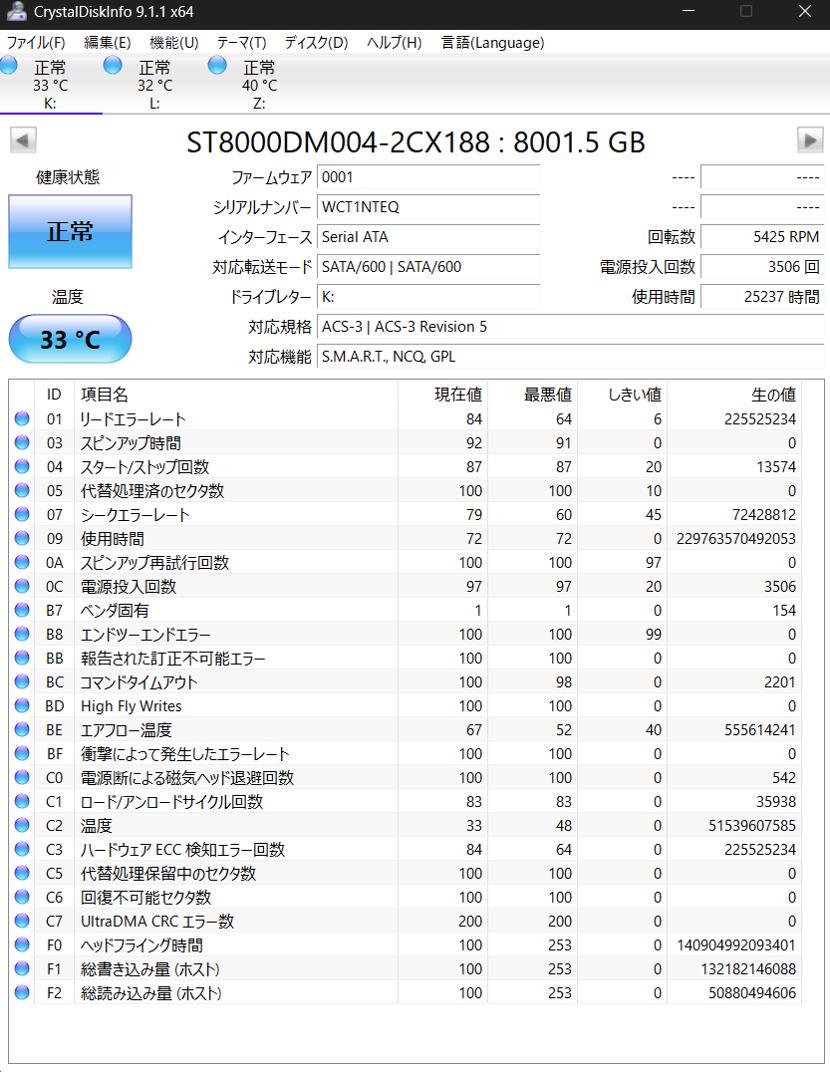This screenshot has width=830, height=1072.
Task: Click the drive letter field K:
Action: pyautogui.click(x=429, y=297)
